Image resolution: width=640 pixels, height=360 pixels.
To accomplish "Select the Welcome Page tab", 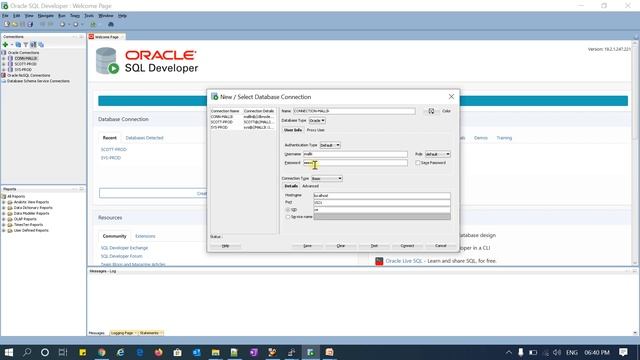I will coord(107,37).
